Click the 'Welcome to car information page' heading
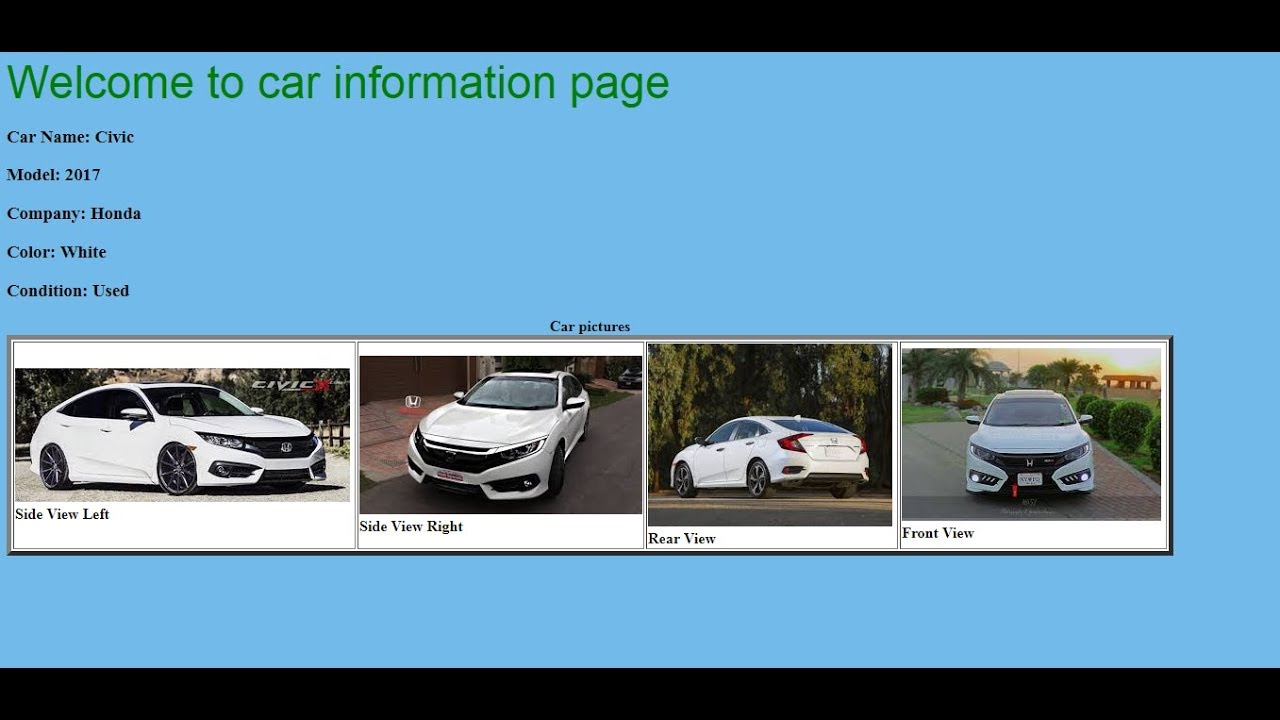Screen dimensions: 1280x720 (338, 82)
